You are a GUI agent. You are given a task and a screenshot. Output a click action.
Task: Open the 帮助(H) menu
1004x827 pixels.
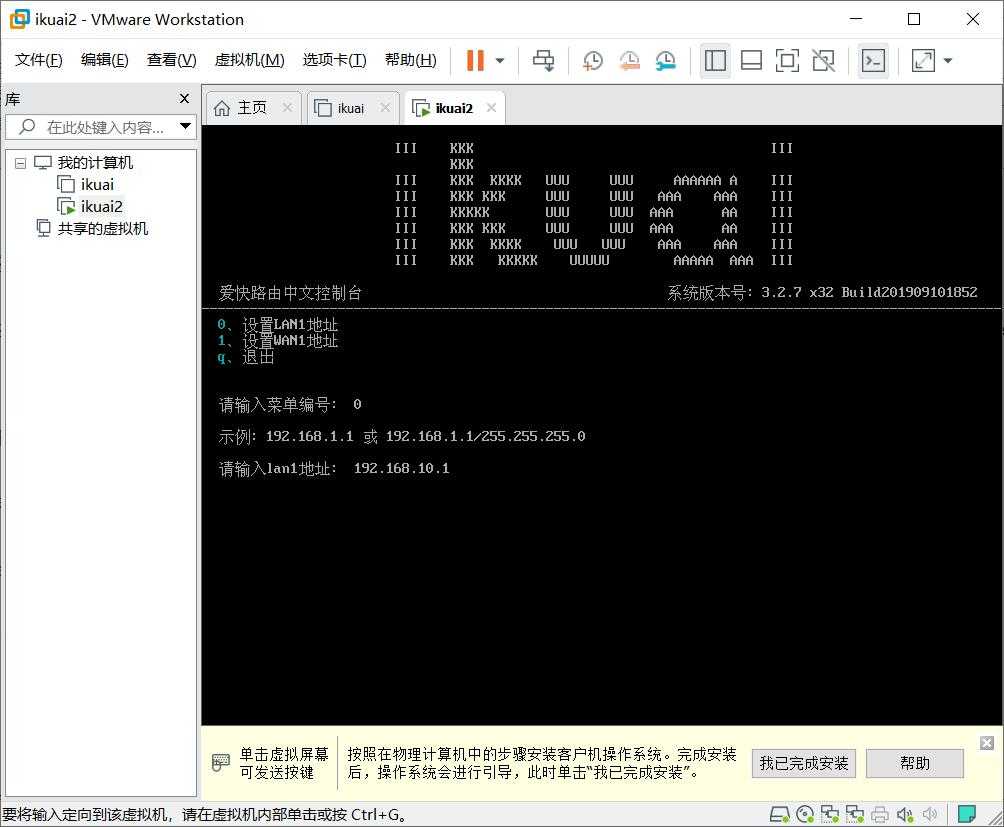410,60
